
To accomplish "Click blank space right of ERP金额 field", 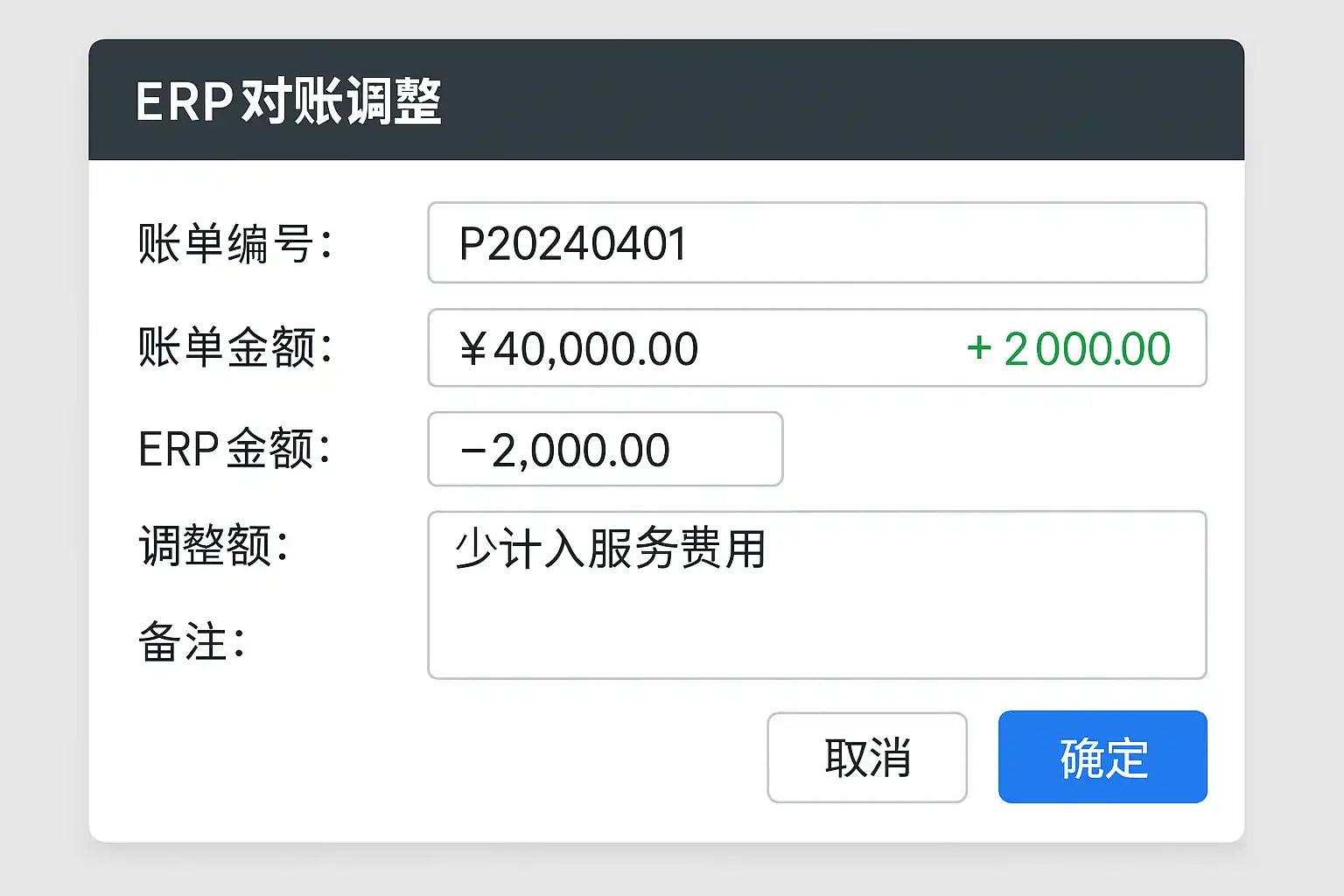I will pos(989,450).
